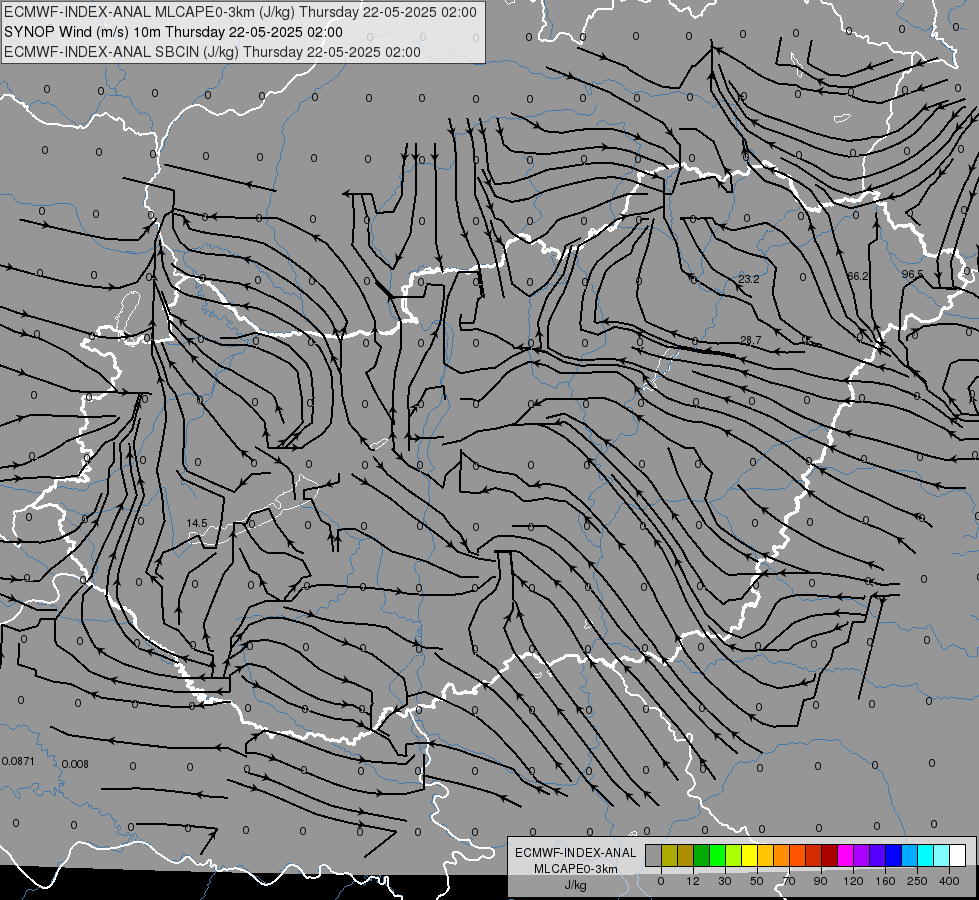Viewport: 979px width, 900px height.
Task: Click the dark red legend swatch
Action: click(830, 855)
